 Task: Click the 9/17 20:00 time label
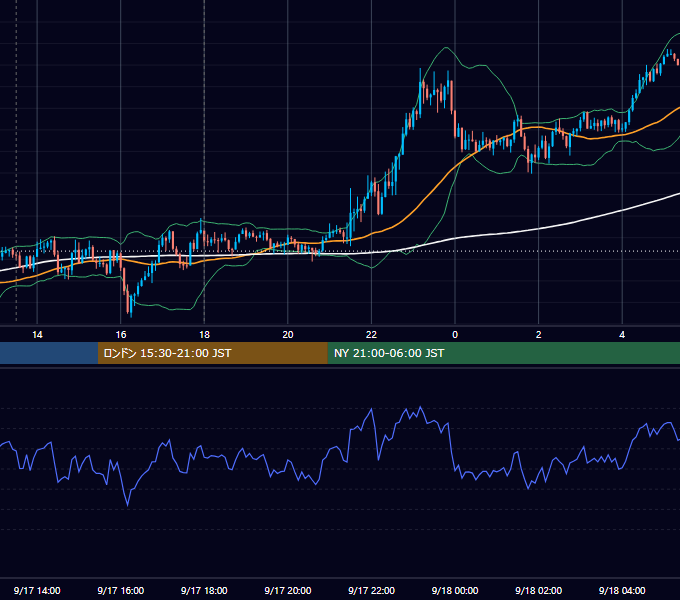point(288,590)
